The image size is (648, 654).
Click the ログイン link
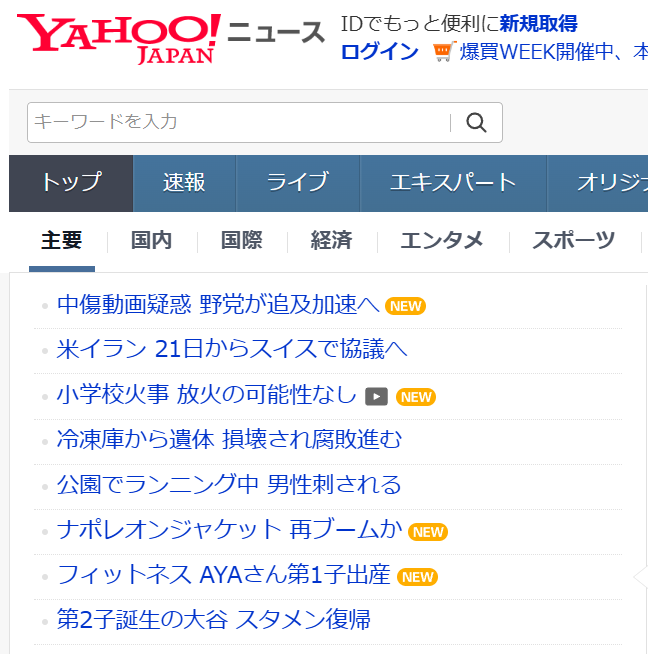coord(379,52)
